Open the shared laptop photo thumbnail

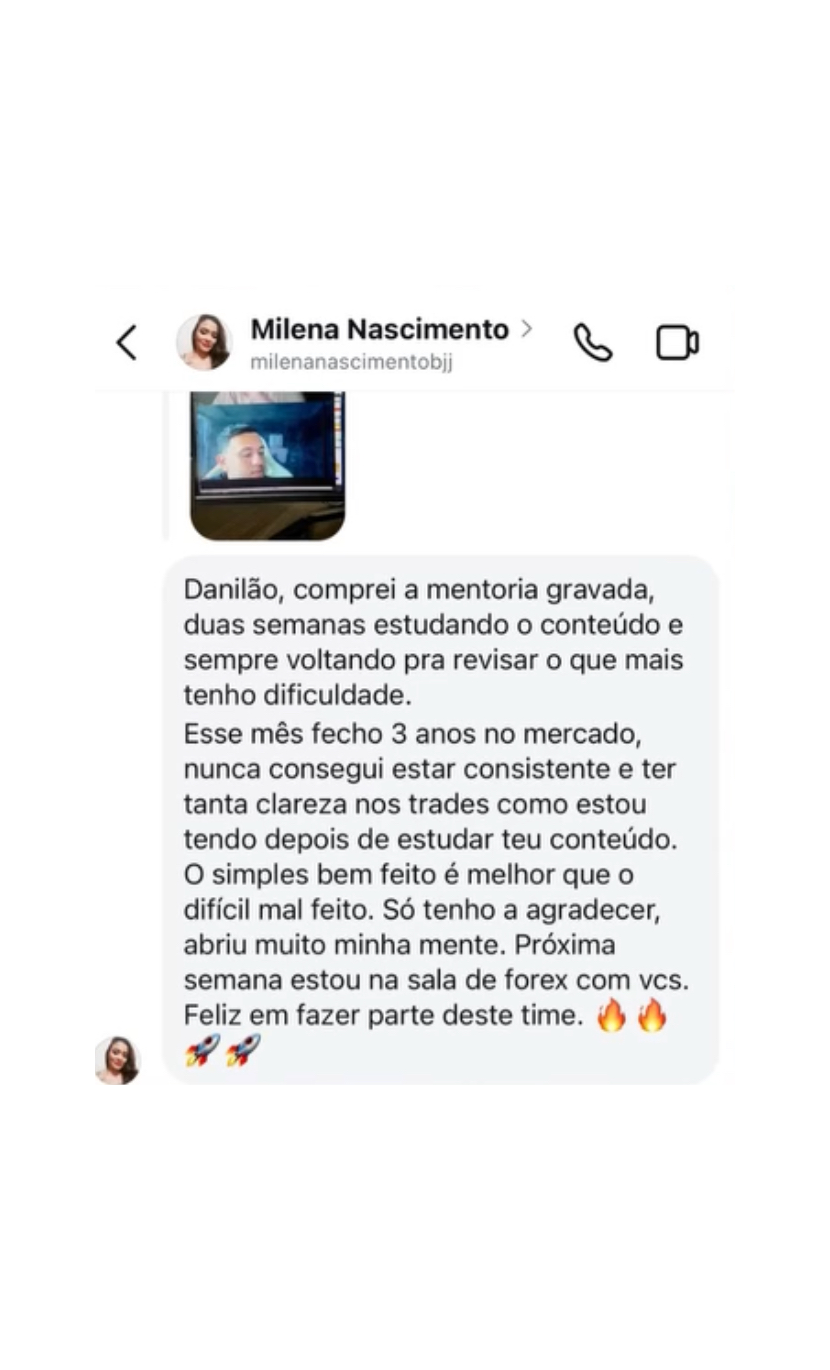click(267, 466)
